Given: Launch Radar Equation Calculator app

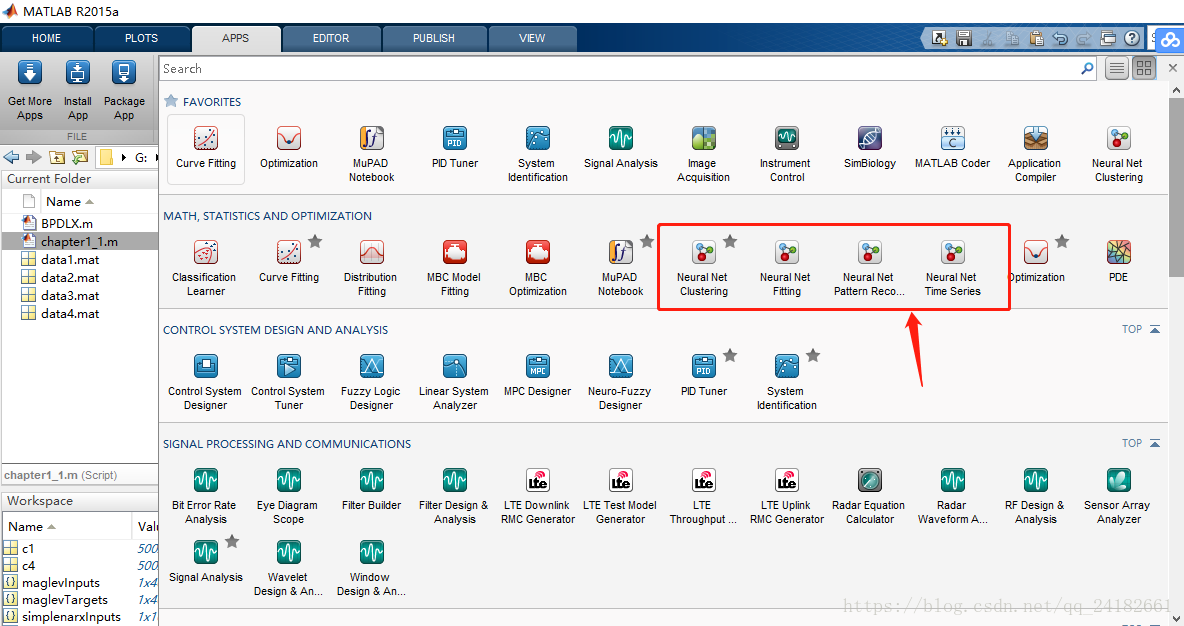Looking at the screenshot, I should (x=869, y=497).
